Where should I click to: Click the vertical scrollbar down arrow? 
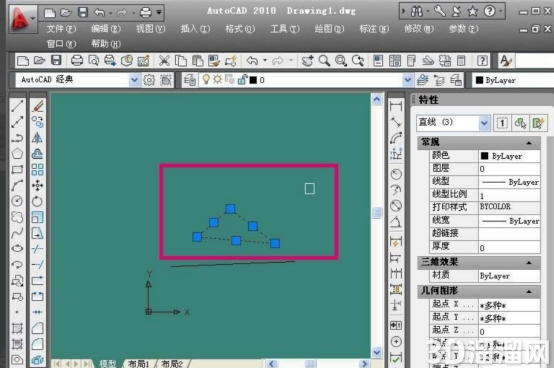point(377,352)
